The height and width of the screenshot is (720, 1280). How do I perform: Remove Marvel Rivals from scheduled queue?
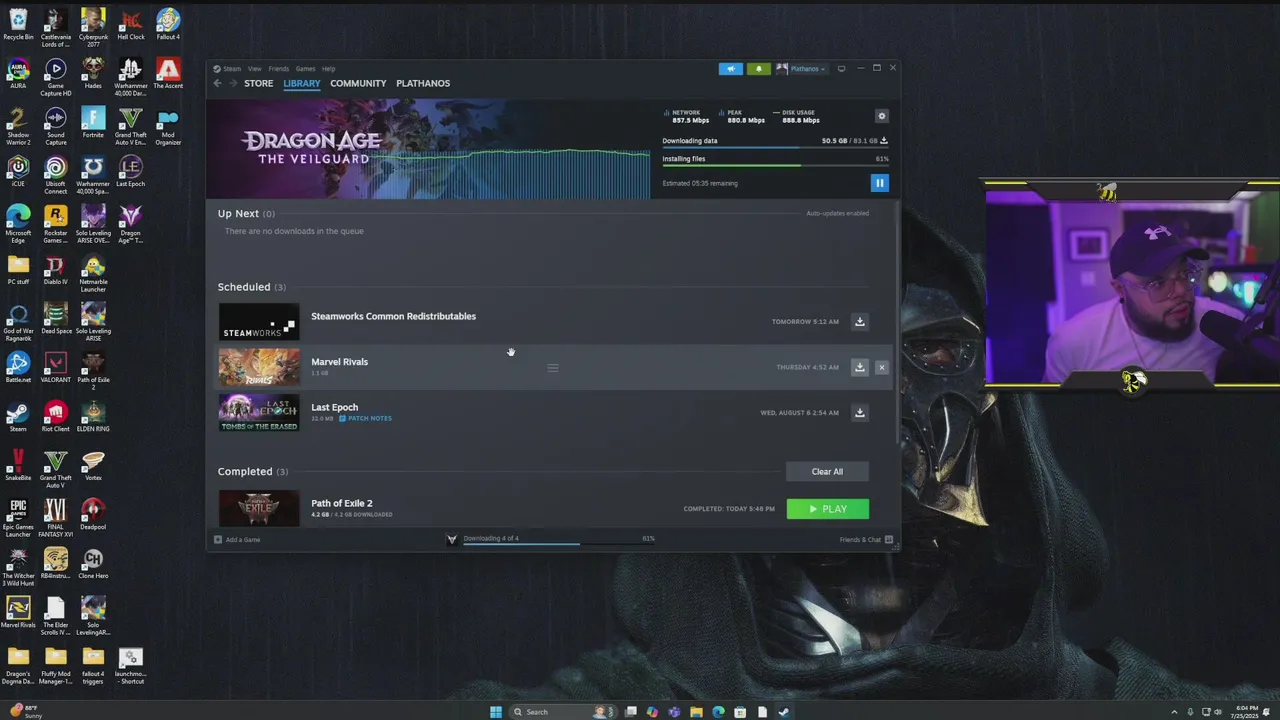tap(881, 367)
